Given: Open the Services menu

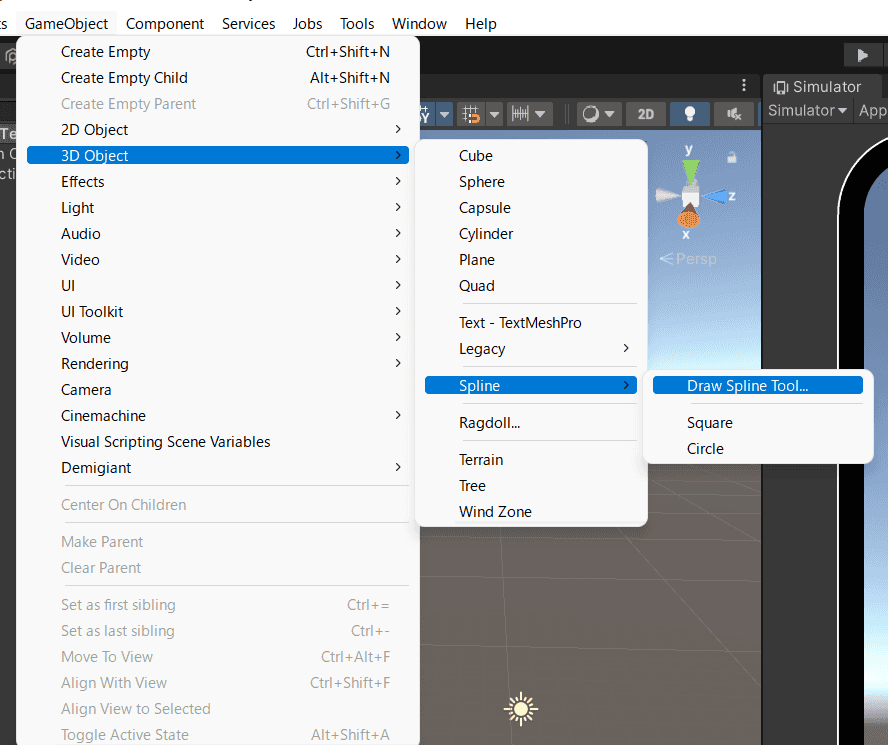Looking at the screenshot, I should (x=249, y=24).
